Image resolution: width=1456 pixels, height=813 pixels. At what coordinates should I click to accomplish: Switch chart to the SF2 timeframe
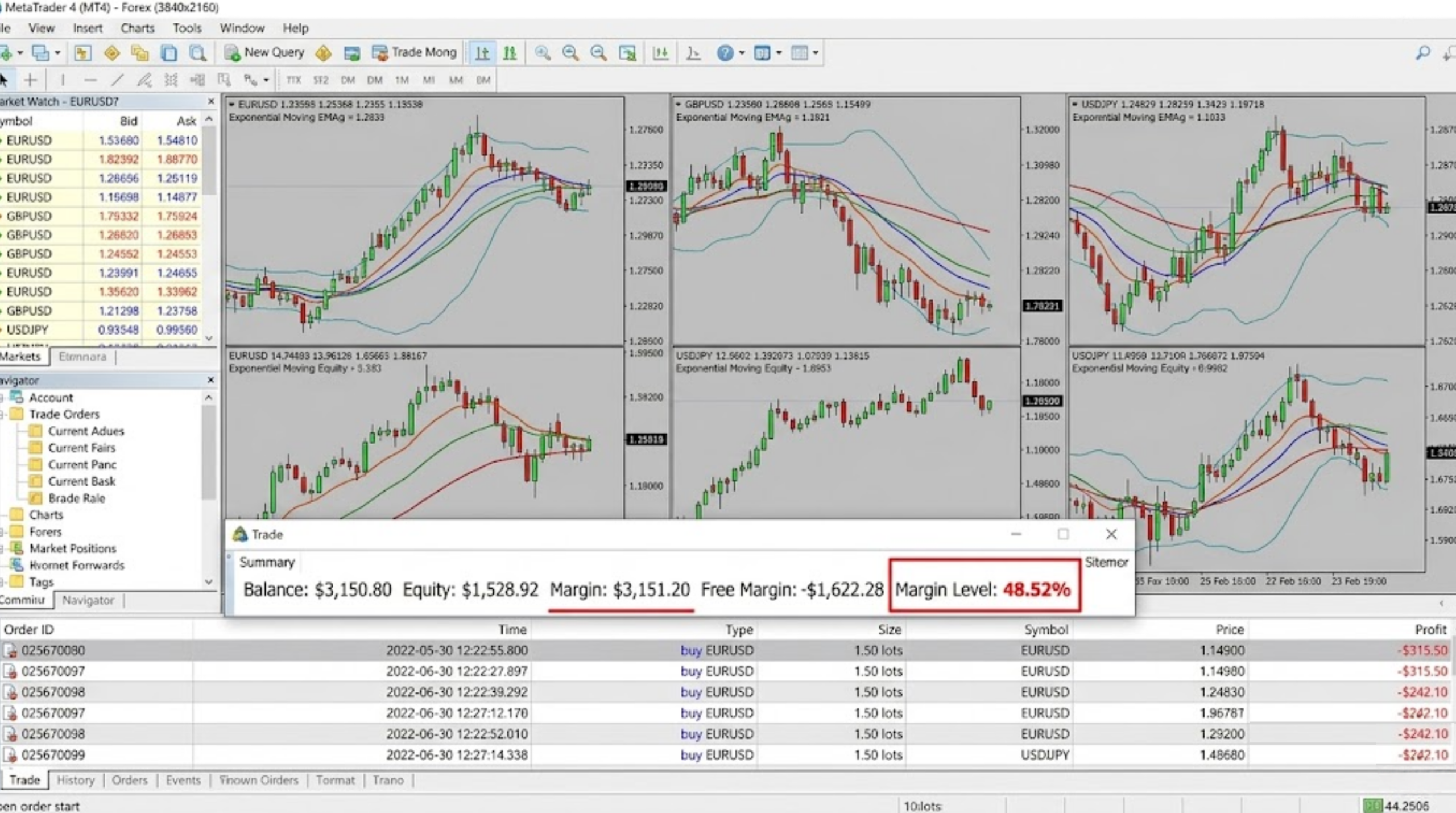(321, 80)
